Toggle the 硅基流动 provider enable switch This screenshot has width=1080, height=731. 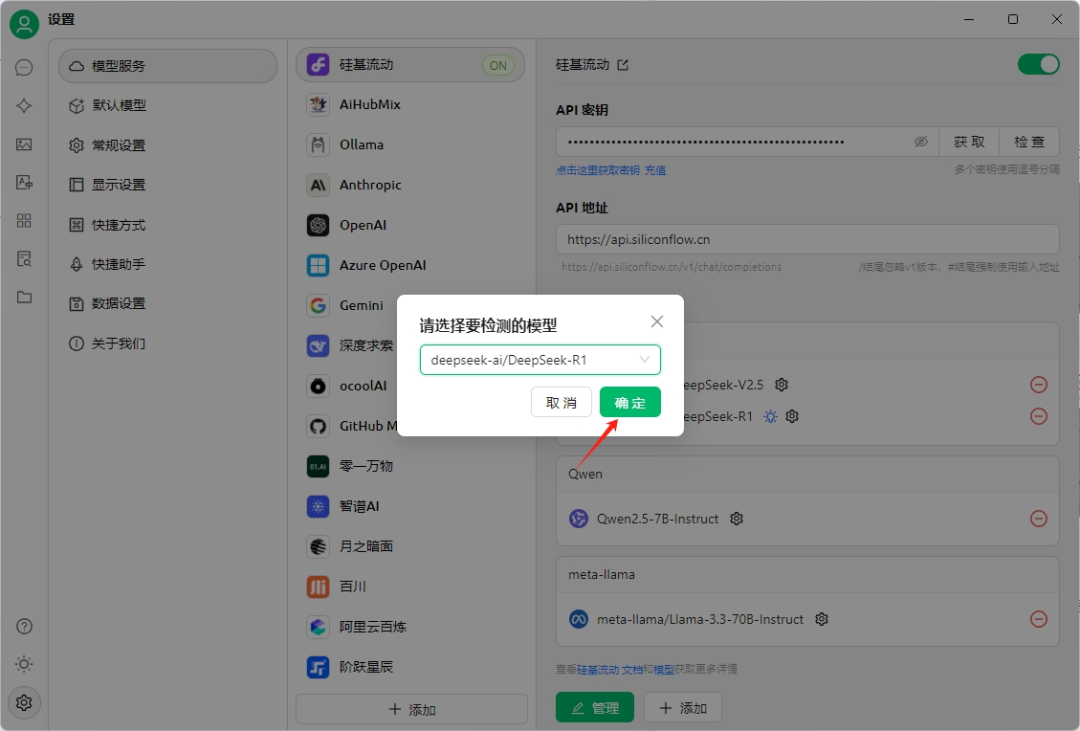point(1039,65)
